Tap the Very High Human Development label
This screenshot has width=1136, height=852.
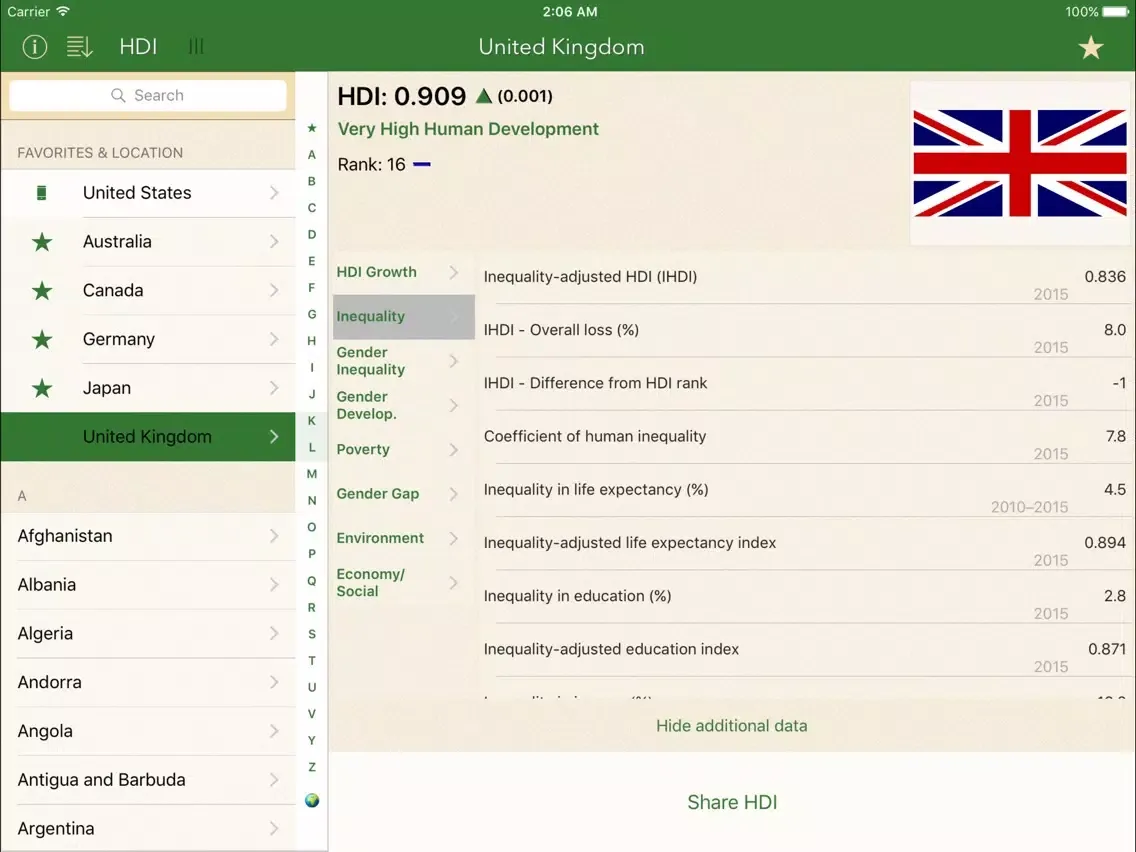[468, 130]
